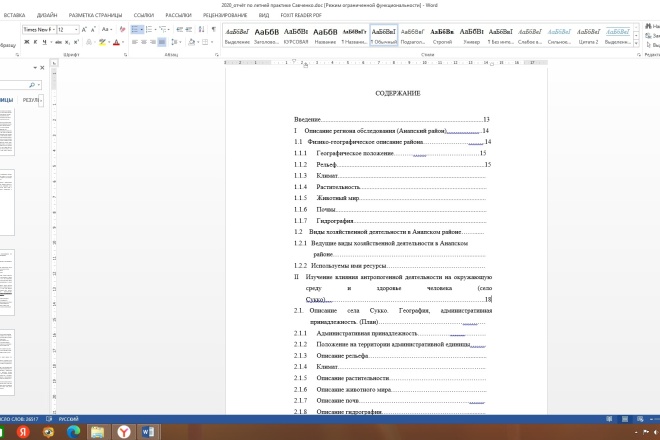
Task: Sort paragraph contents
Action: click(202, 29)
